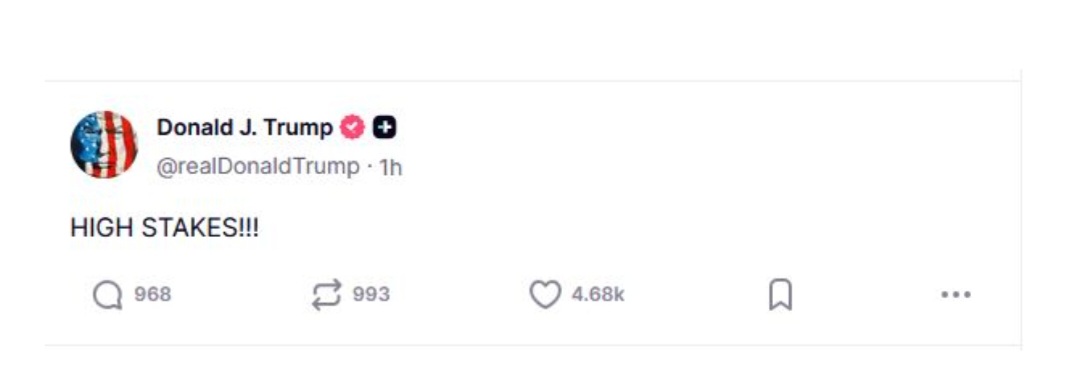
Task: Click the 4.68k likes count
Action: tap(598, 295)
